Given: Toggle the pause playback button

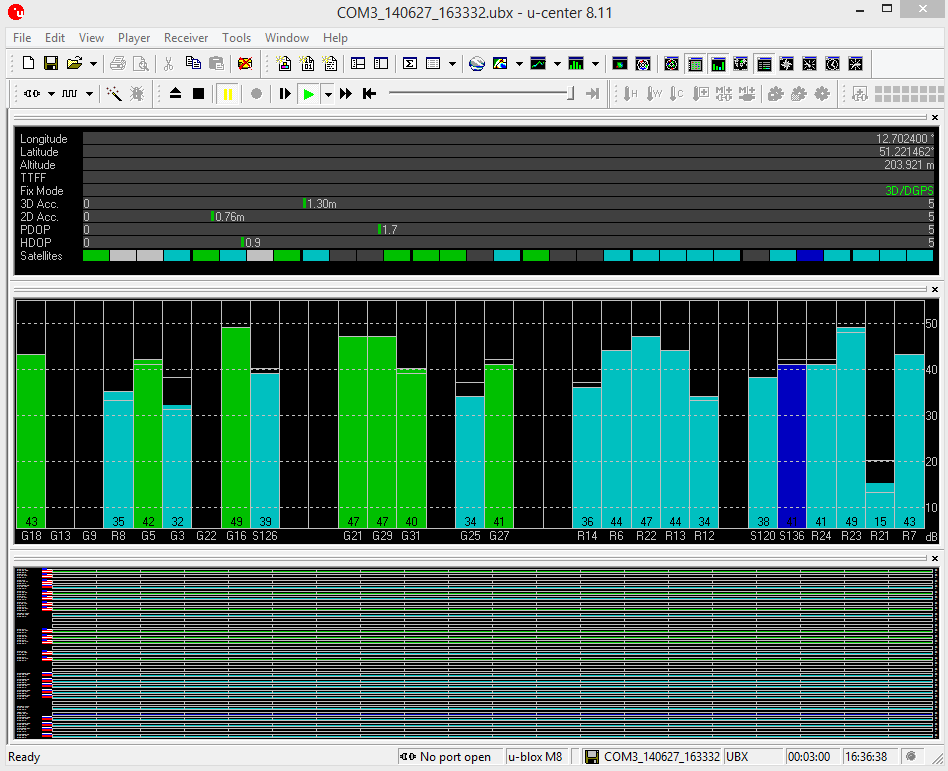Looking at the screenshot, I should [227, 94].
